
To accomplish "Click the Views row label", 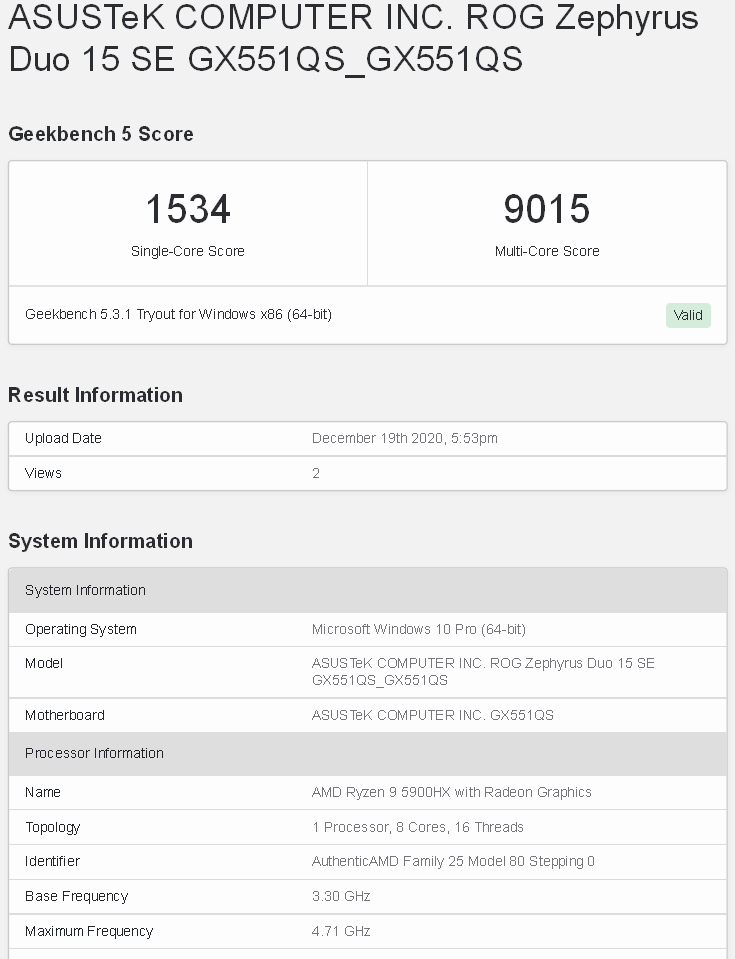I will 43,473.
